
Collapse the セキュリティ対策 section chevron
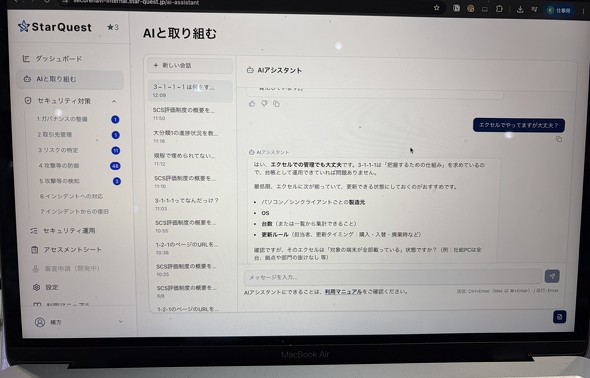click(x=114, y=101)
